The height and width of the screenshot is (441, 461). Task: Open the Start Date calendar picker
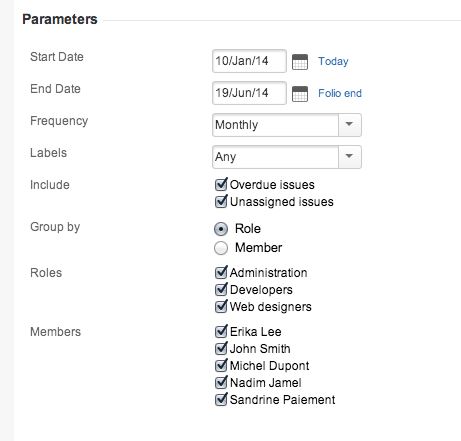point(300,62)
